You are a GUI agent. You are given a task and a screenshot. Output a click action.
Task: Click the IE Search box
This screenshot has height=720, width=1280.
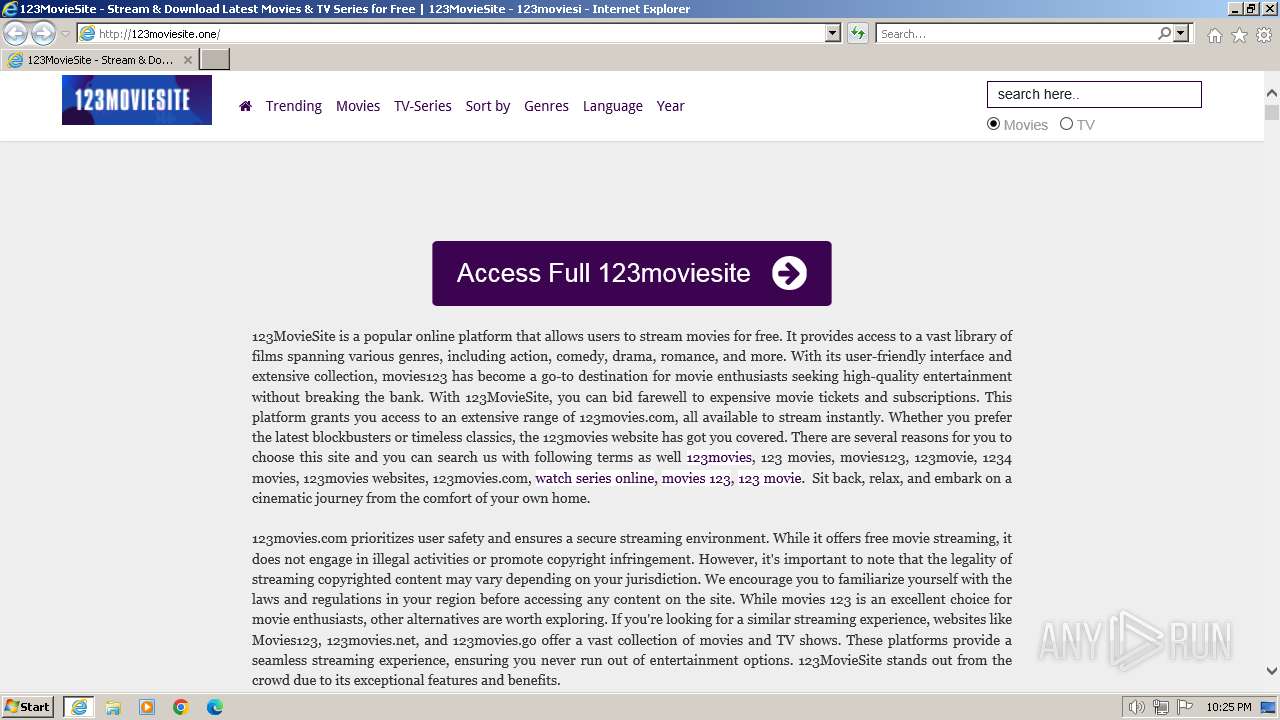[1015, 33]
